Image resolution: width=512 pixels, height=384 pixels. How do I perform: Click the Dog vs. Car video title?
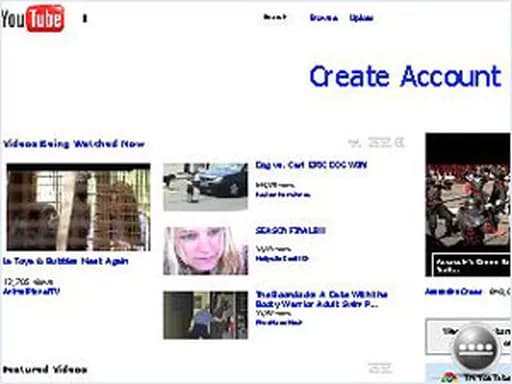[311, 165]
